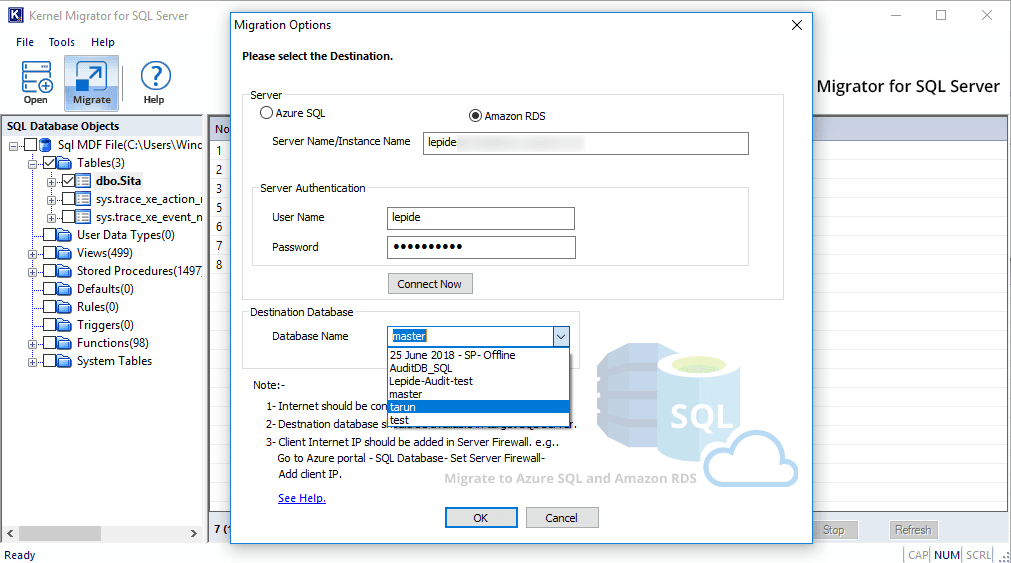The image size is (1011, 563).
Task: Select the Amazon RDS radio button
Action: pyautogui.click(x=475, y=115)
